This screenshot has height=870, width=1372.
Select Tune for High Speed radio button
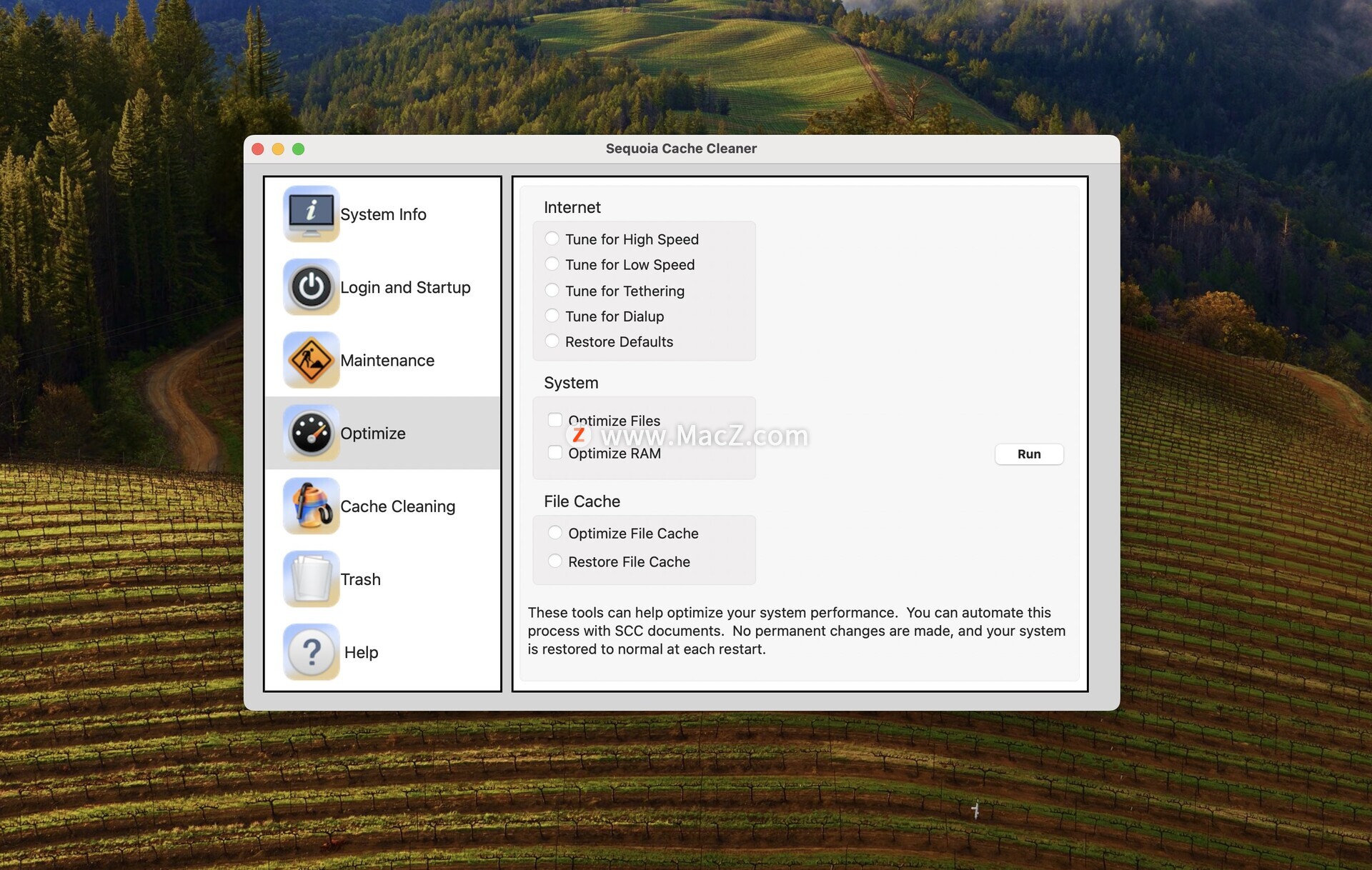tap(552, 239)
